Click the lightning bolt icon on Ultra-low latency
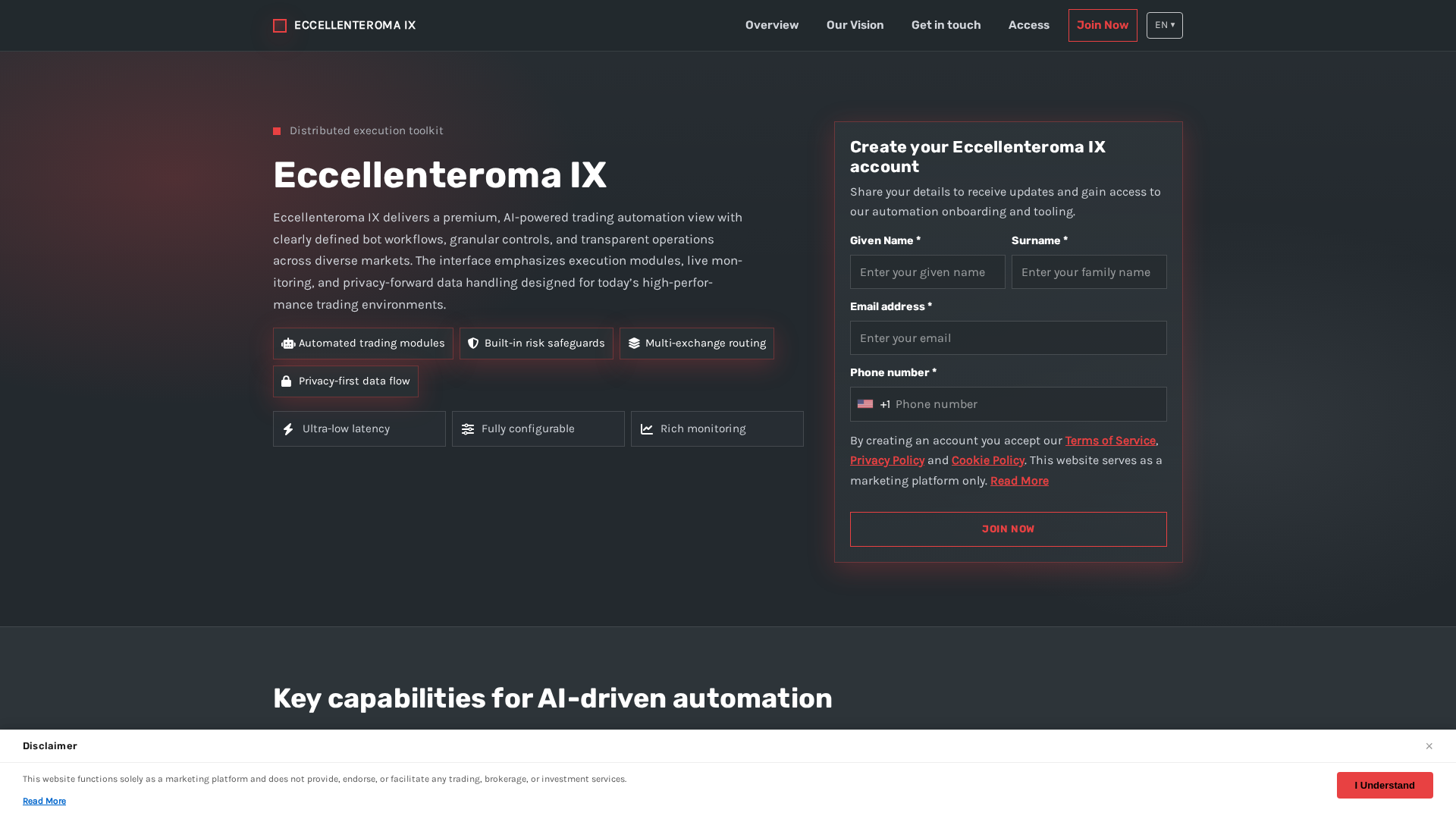1456x819 pixels. [x=288, y=429]
